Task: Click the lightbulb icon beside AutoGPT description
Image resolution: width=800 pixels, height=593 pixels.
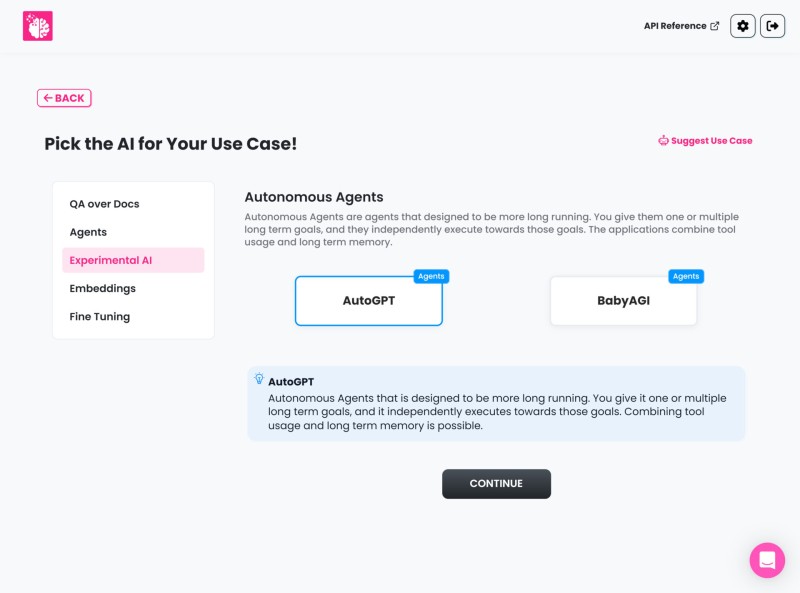Action: (x=259, y=379)
